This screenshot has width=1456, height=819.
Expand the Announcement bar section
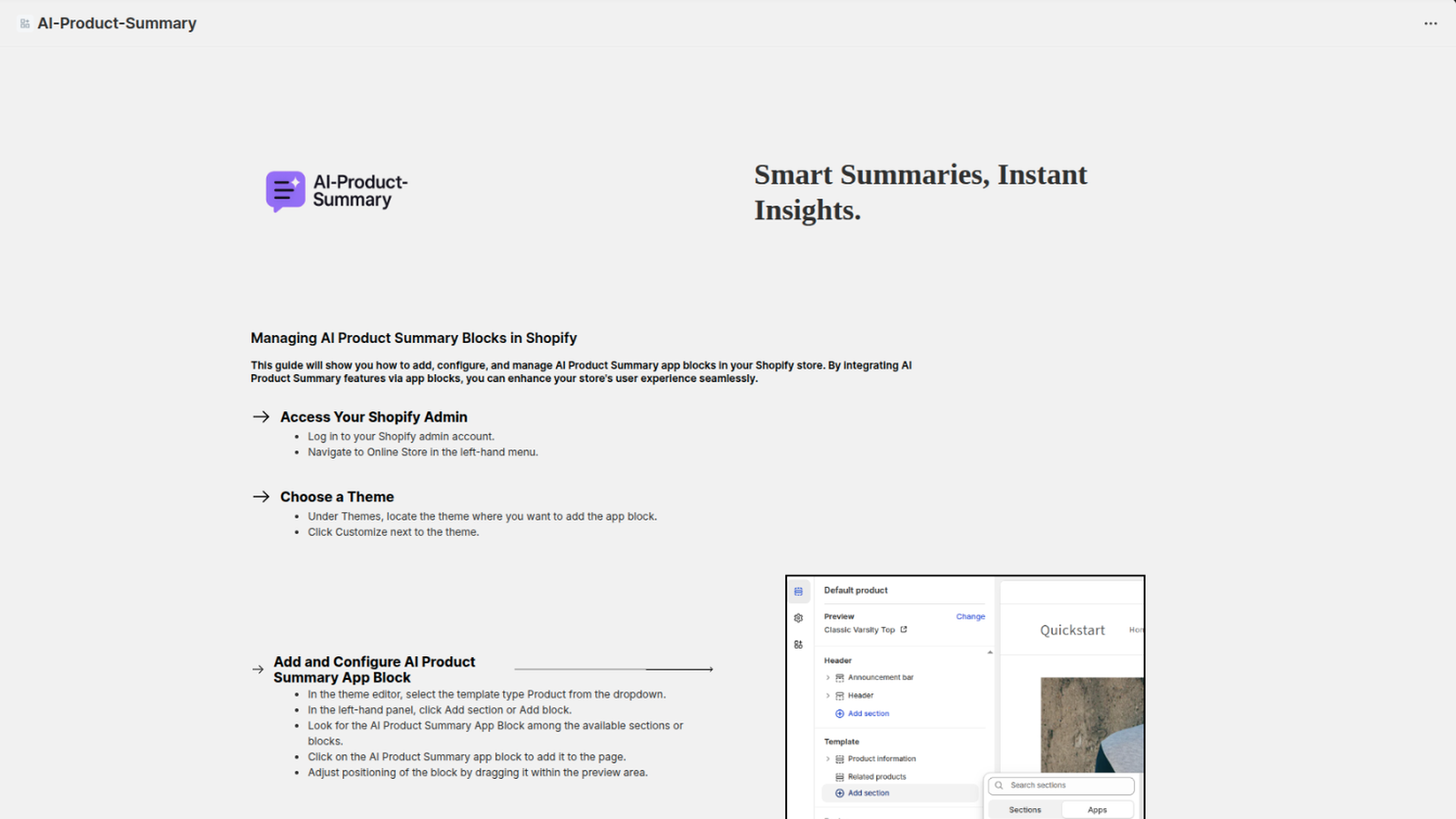827,678
